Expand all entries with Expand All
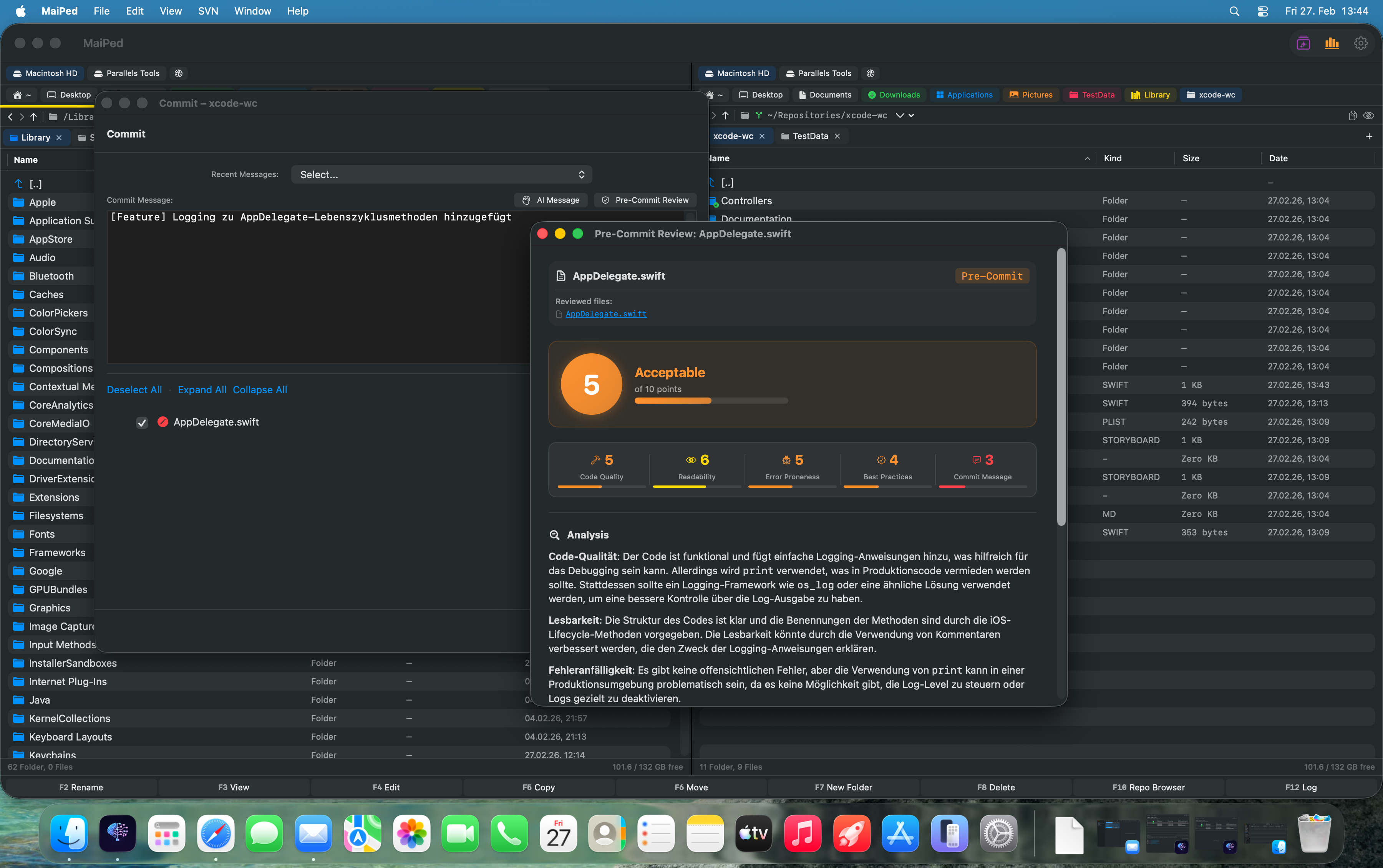This screenshot has width=1383, height=868. click(202, 389)
